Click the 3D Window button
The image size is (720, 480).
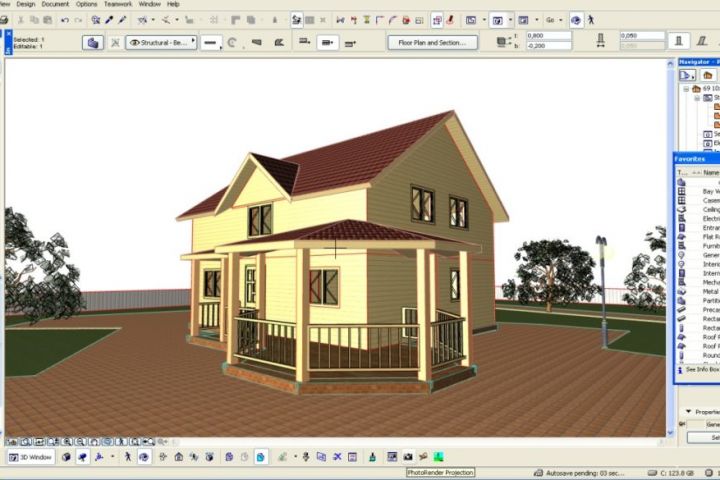[x=31, y=457]
